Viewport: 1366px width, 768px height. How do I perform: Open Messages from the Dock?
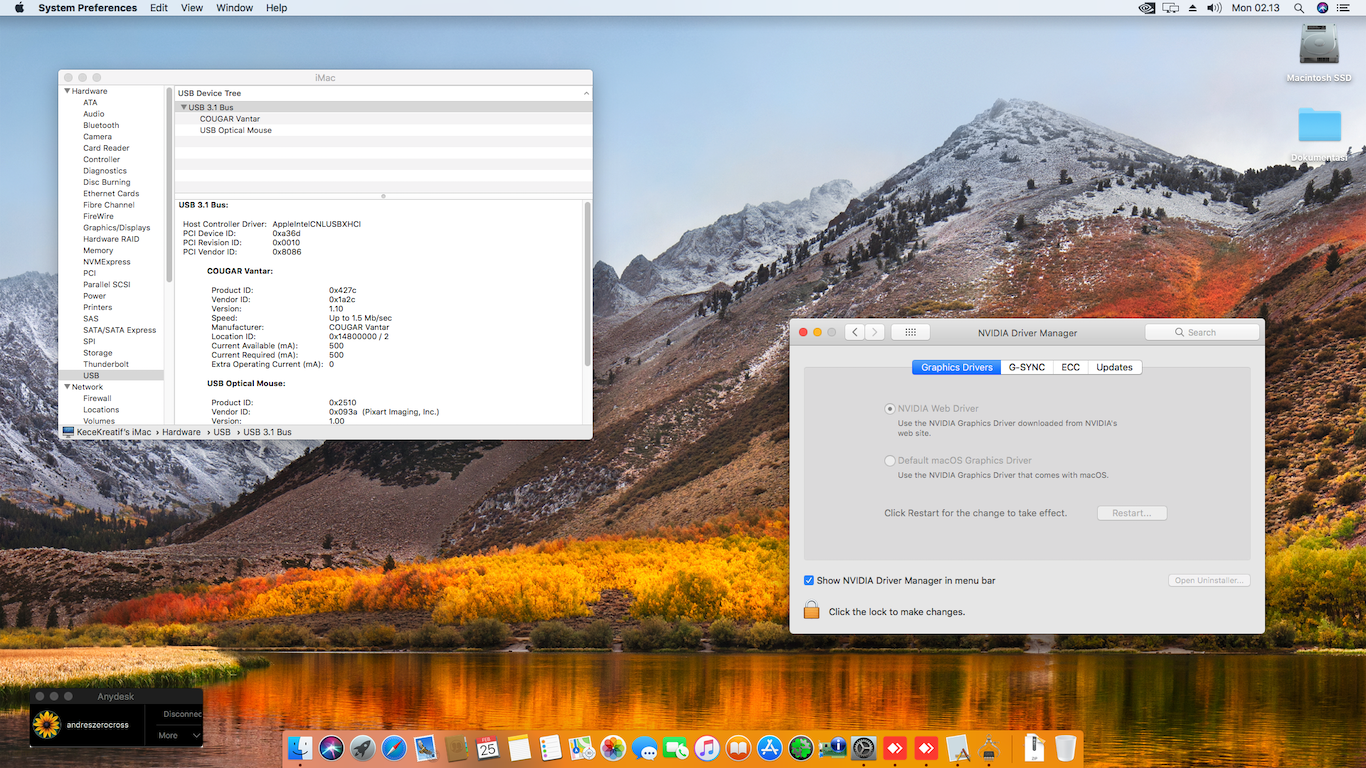click(x=644, y=747)
